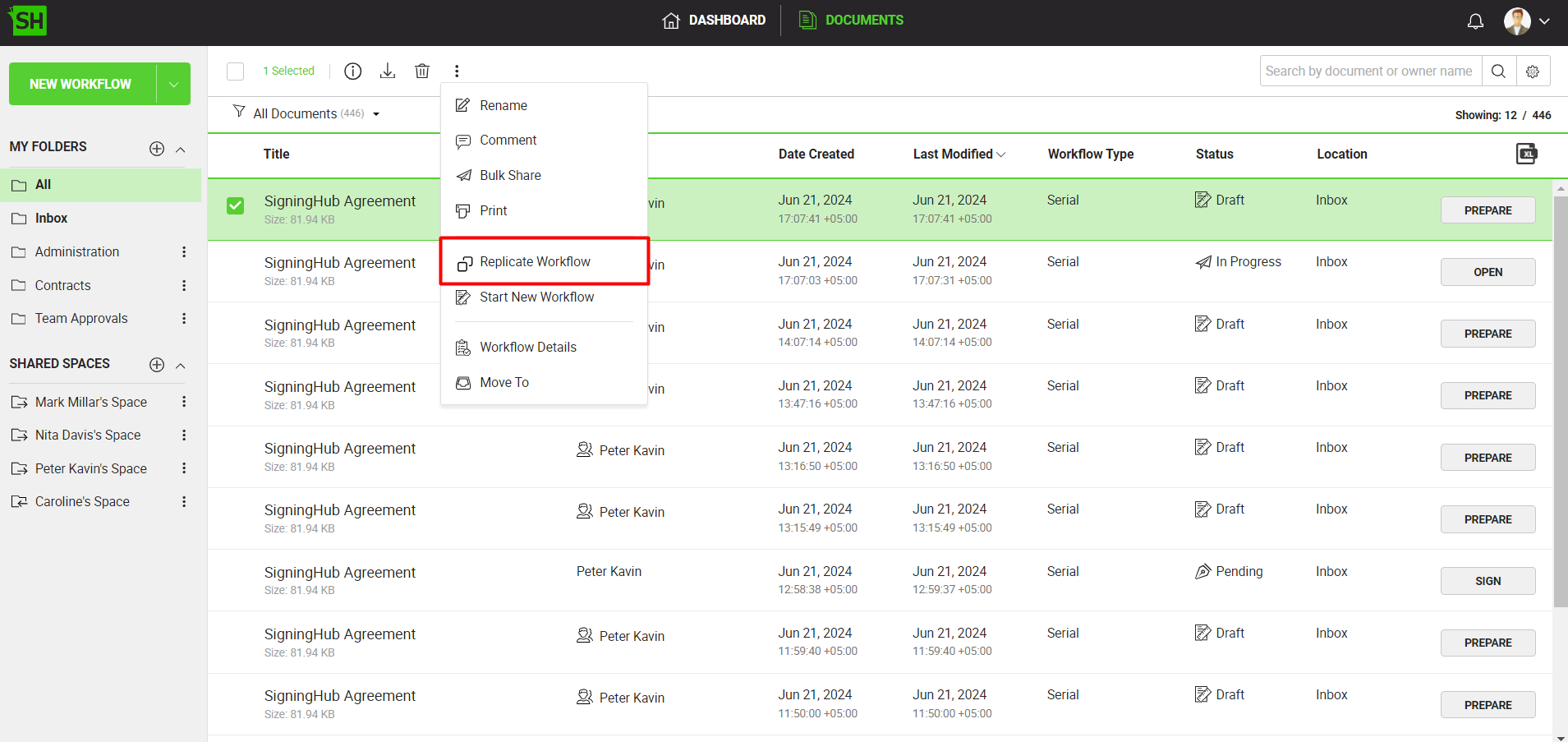Image resolution: width=1568 pixels, height=742 pixels.
Task: Open the user profile menu
Action: [1527, 21]
